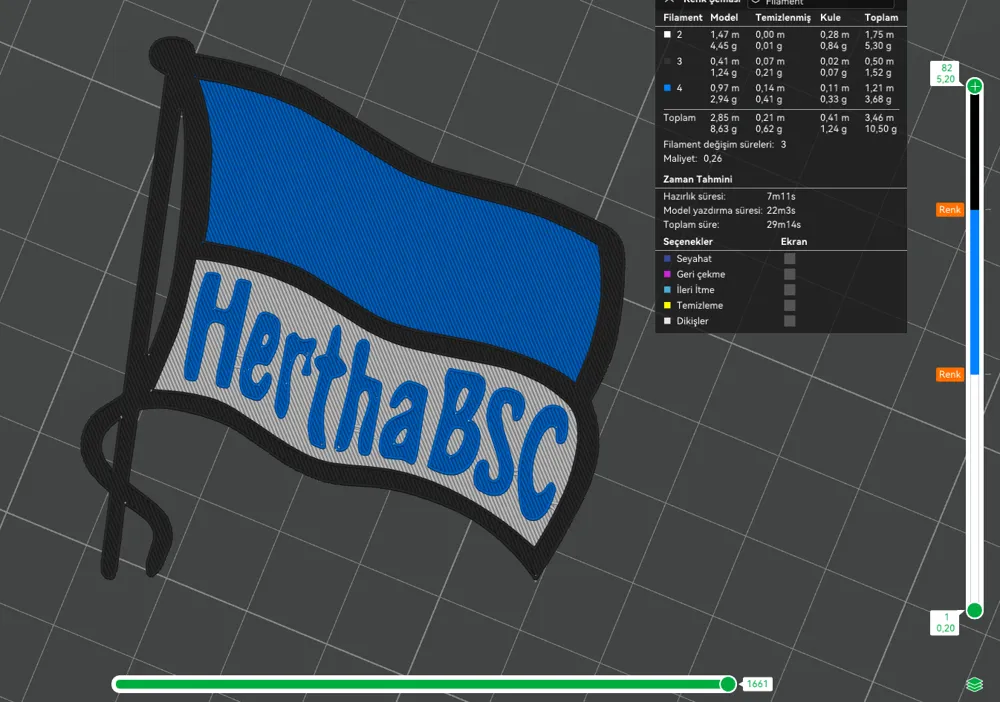Click the Model column header

(x=724, y=17)
